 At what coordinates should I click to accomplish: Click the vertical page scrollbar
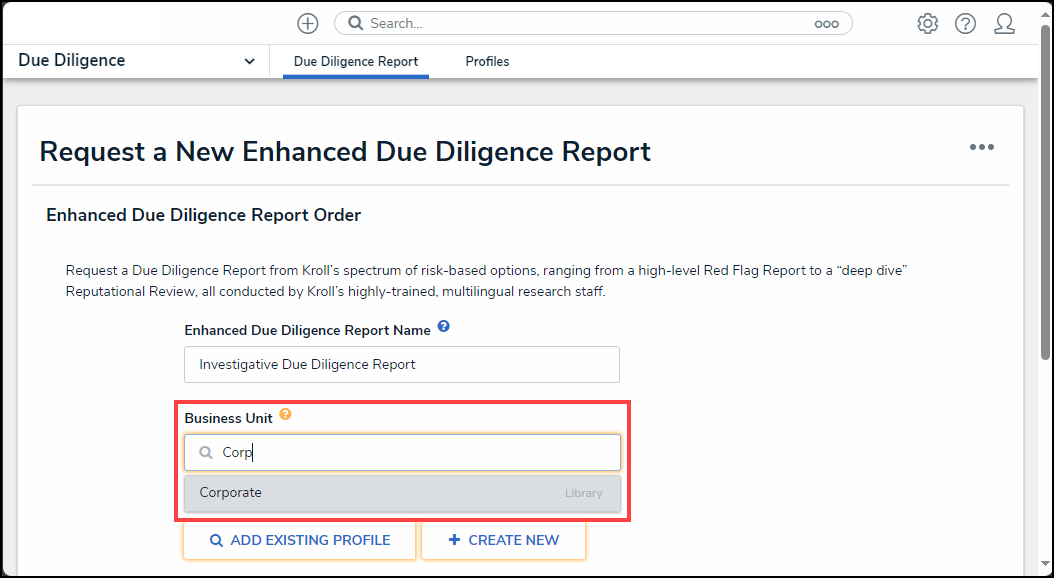pyautogui.click(x=1046, y=192)
